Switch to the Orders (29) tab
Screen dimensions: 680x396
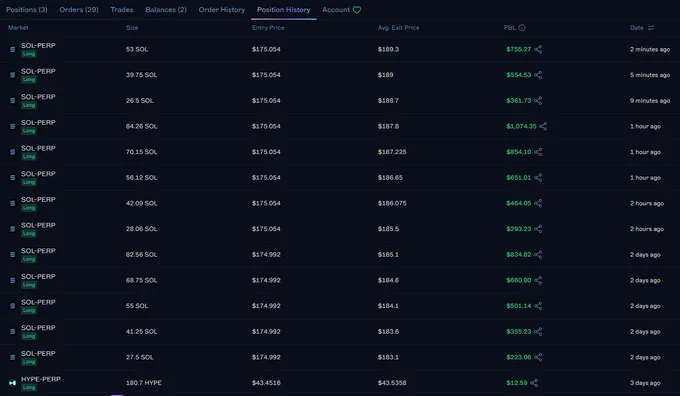point(79,10)
